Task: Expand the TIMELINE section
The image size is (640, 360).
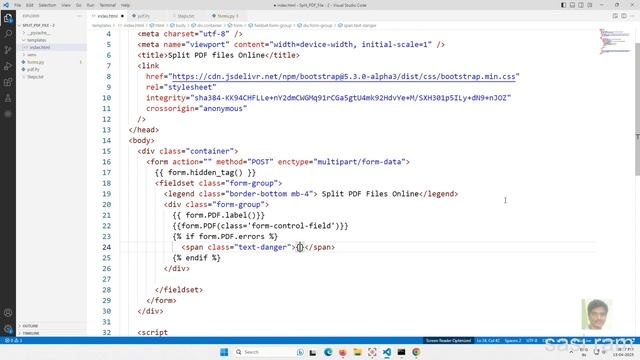Action: 31,333
